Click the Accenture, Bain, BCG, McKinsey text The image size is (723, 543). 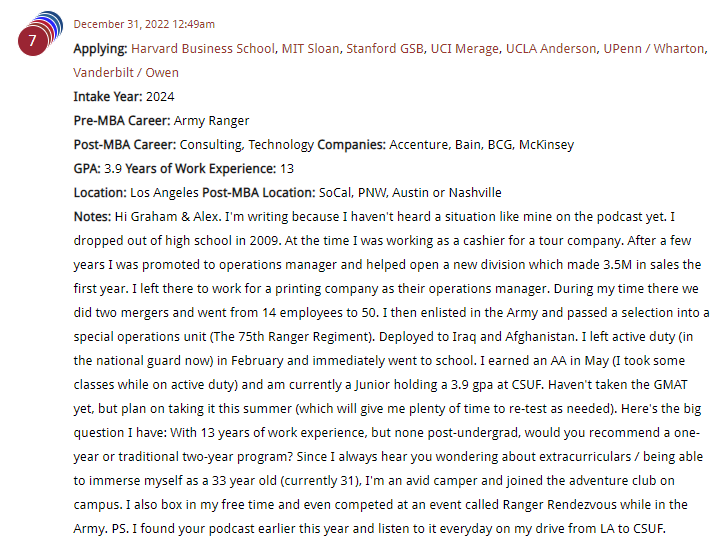point(481,144)
